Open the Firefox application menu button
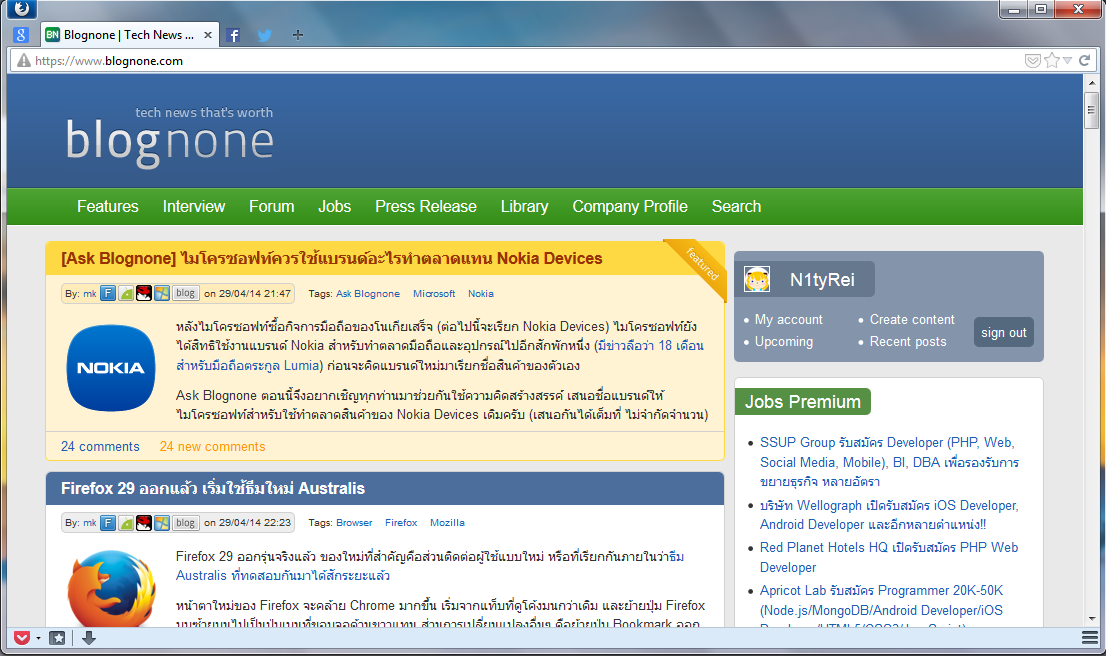1106x656 pixels. tap(22, 8)
